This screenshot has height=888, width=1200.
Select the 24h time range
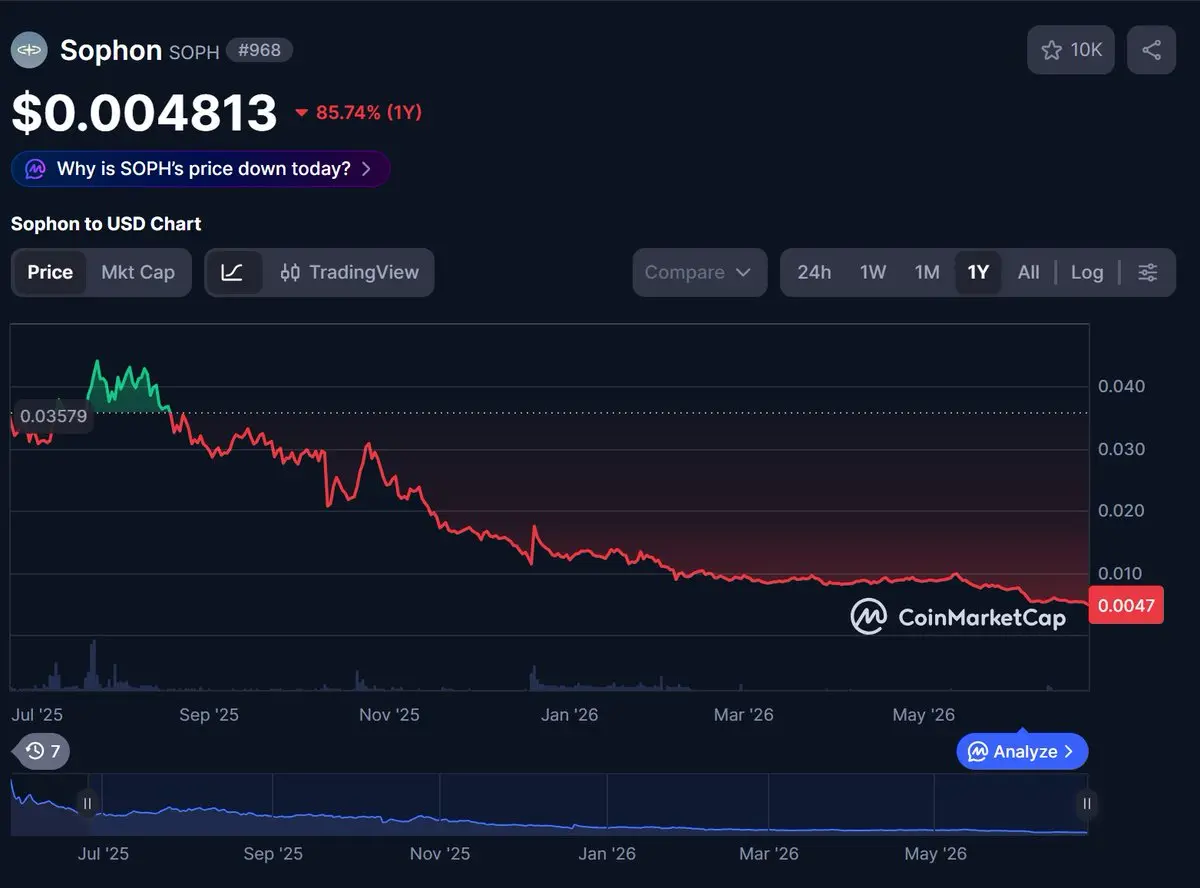click(814, 272)
